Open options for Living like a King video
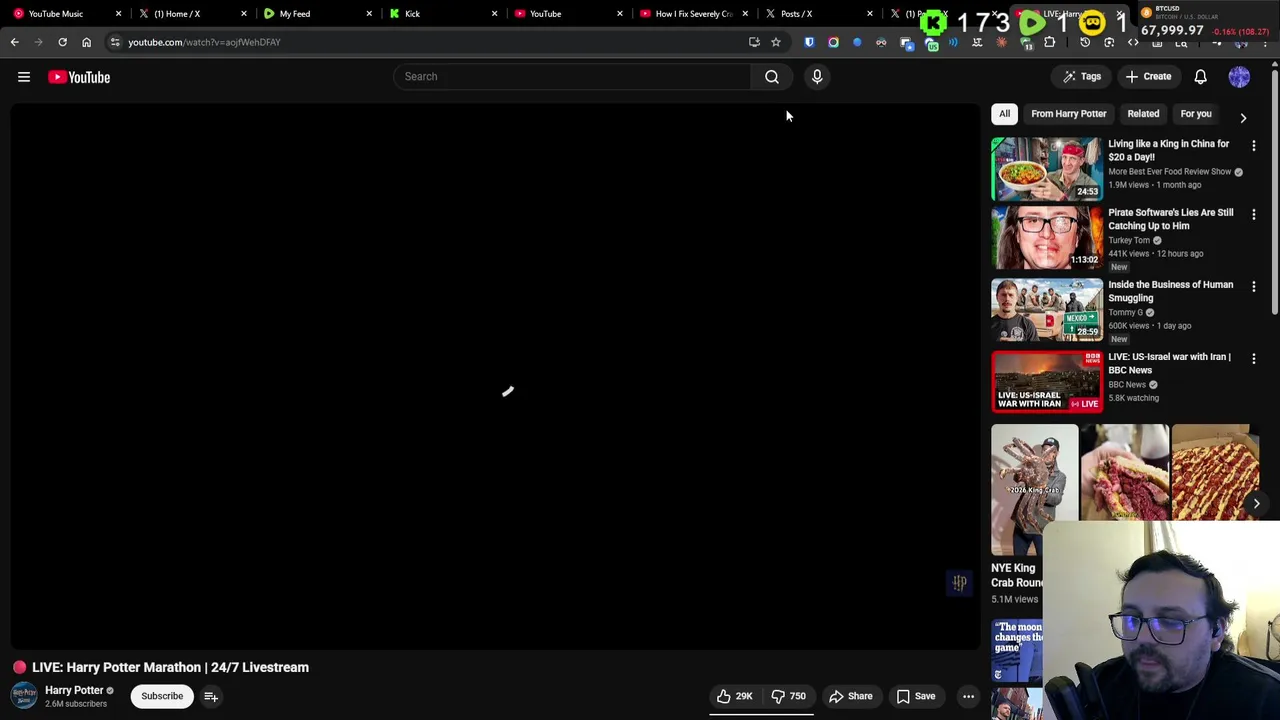This screenshot has height=720, width=1280. click(x=1254, y=146)
